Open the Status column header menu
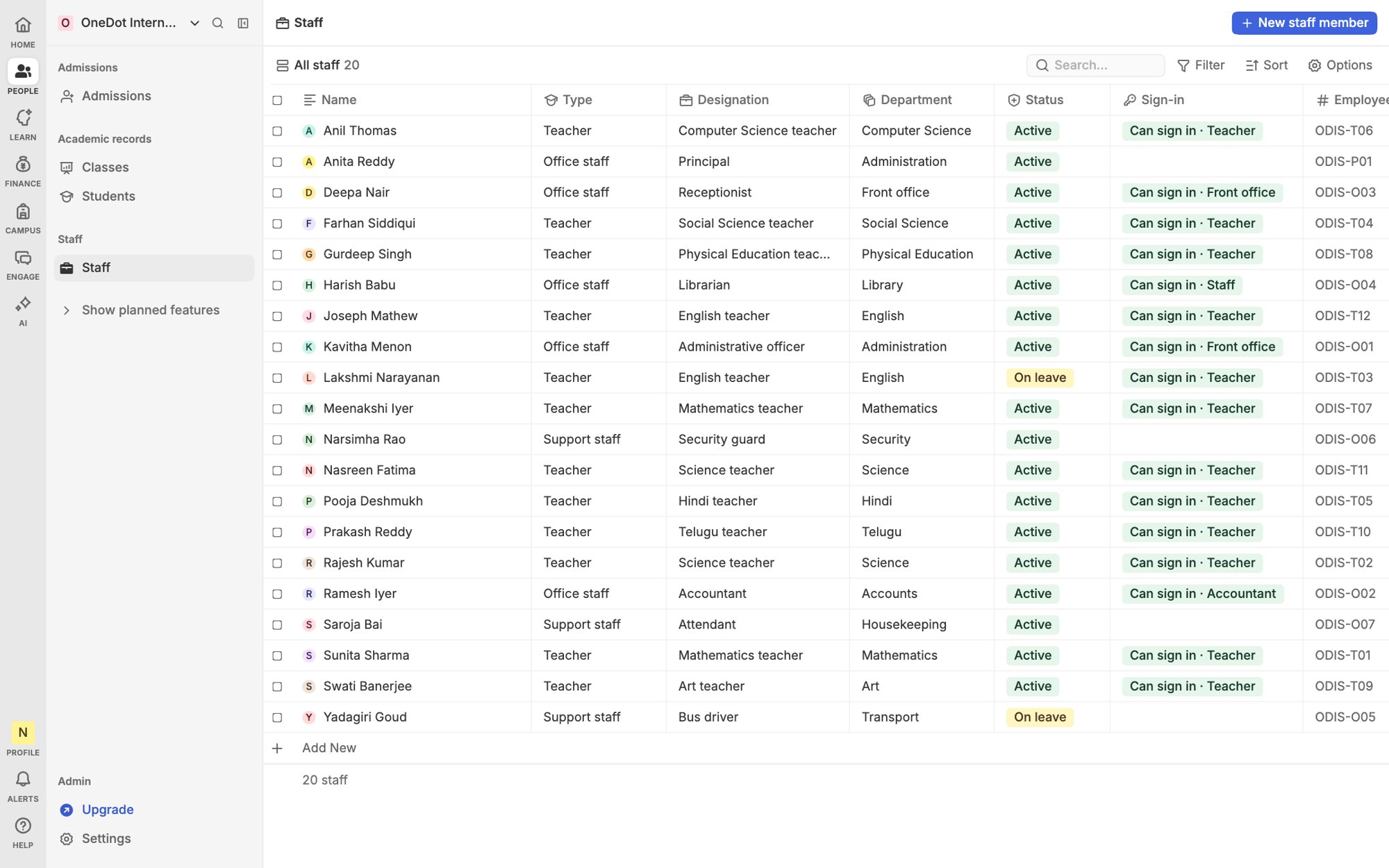Screen dimensions: 1389x868 point(1051,100)
